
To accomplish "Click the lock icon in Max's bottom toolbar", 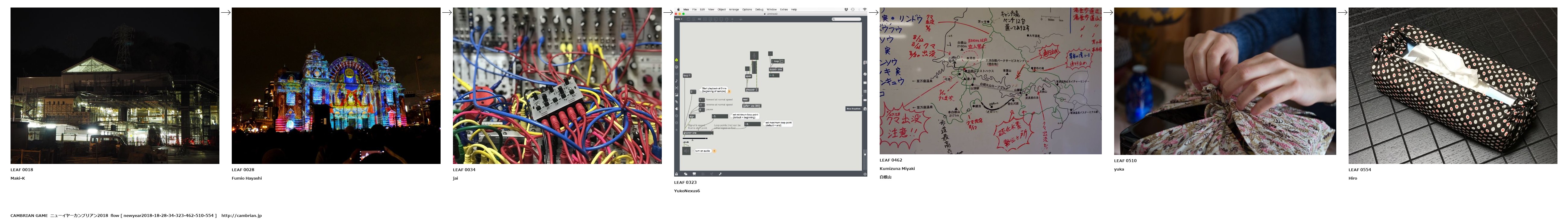I will click(x=677, y=174).
